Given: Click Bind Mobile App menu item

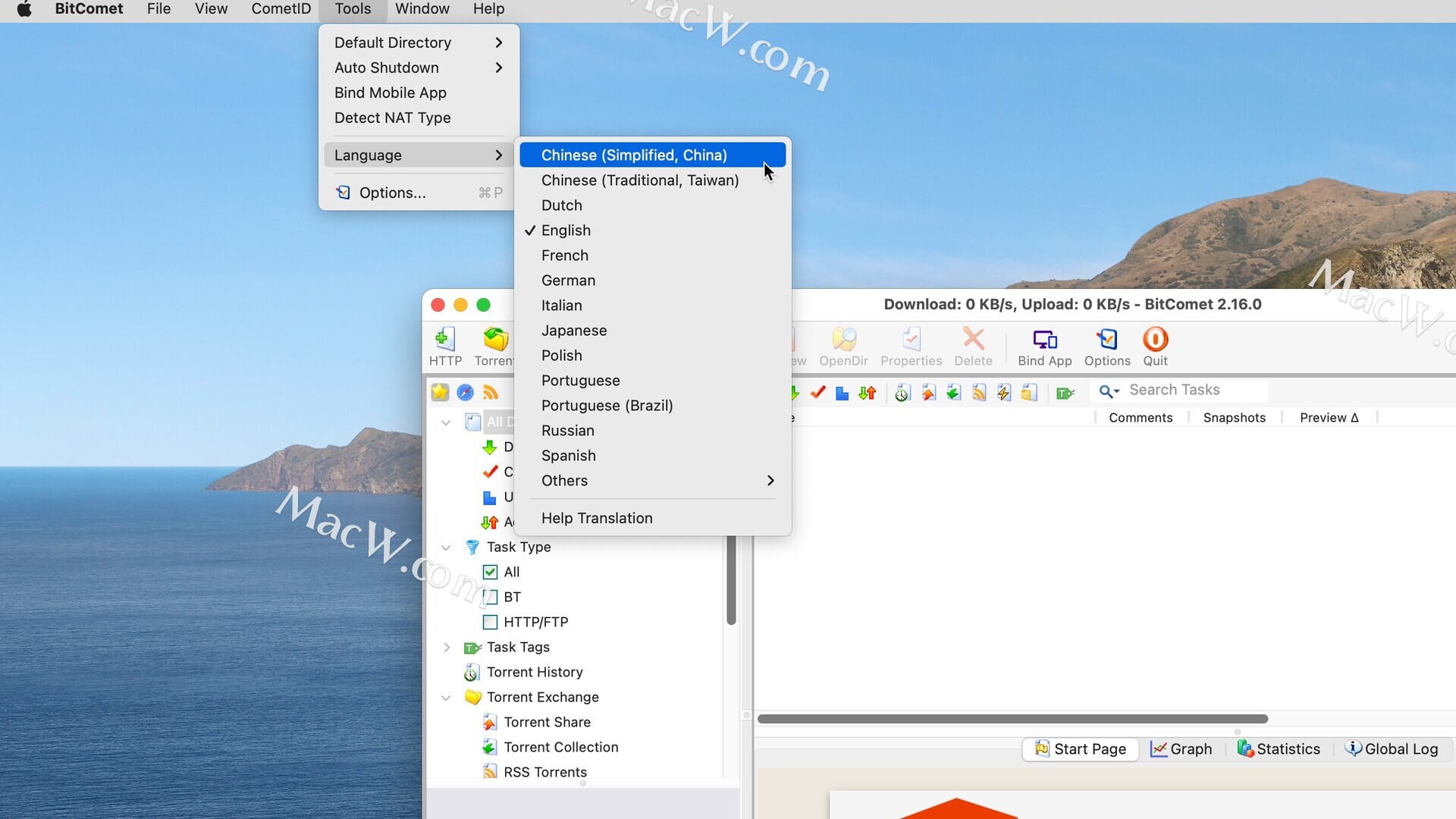Looking at the screenshot, I should [419, 93].
